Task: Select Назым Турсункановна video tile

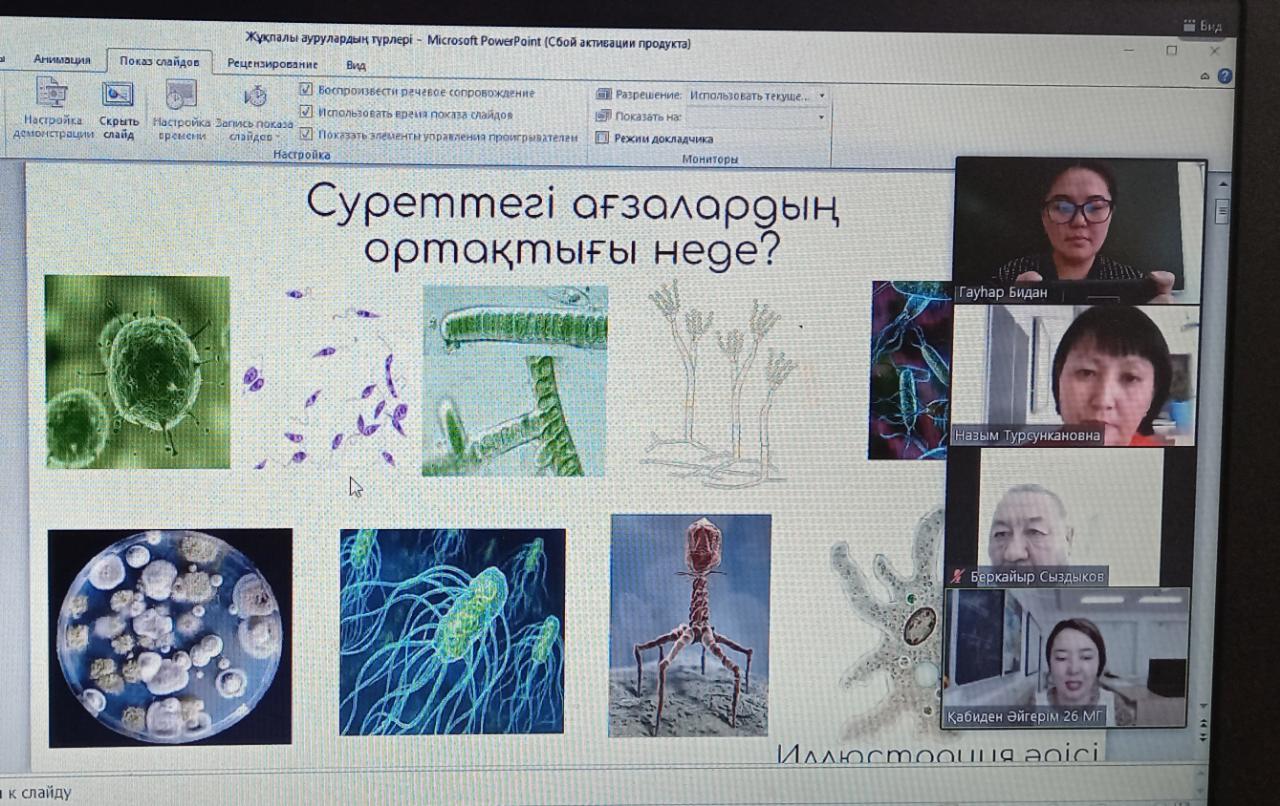Action: [1075, 374]
